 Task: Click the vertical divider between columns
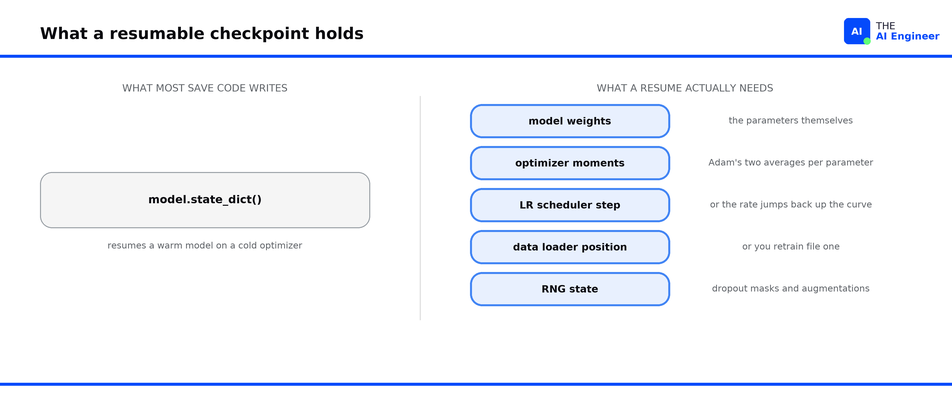pyautogui.click(x=420, y=207)
